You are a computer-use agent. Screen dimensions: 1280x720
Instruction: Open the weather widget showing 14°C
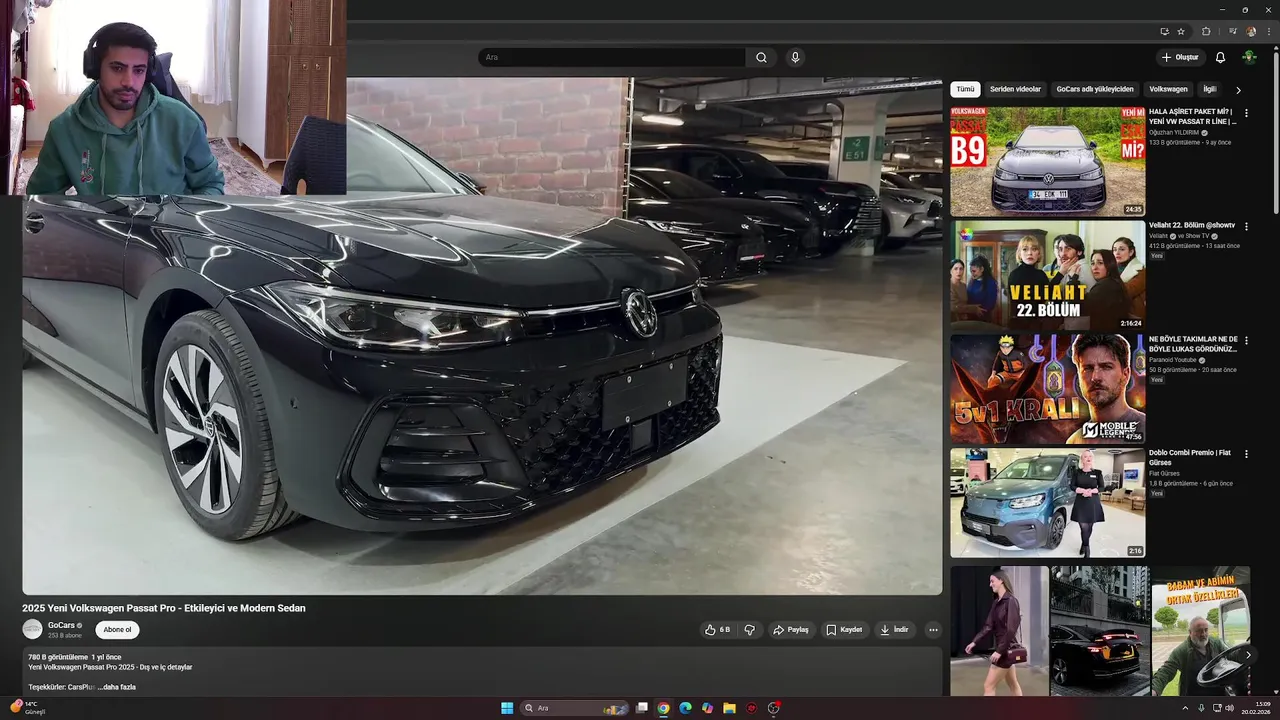point(26,708)
